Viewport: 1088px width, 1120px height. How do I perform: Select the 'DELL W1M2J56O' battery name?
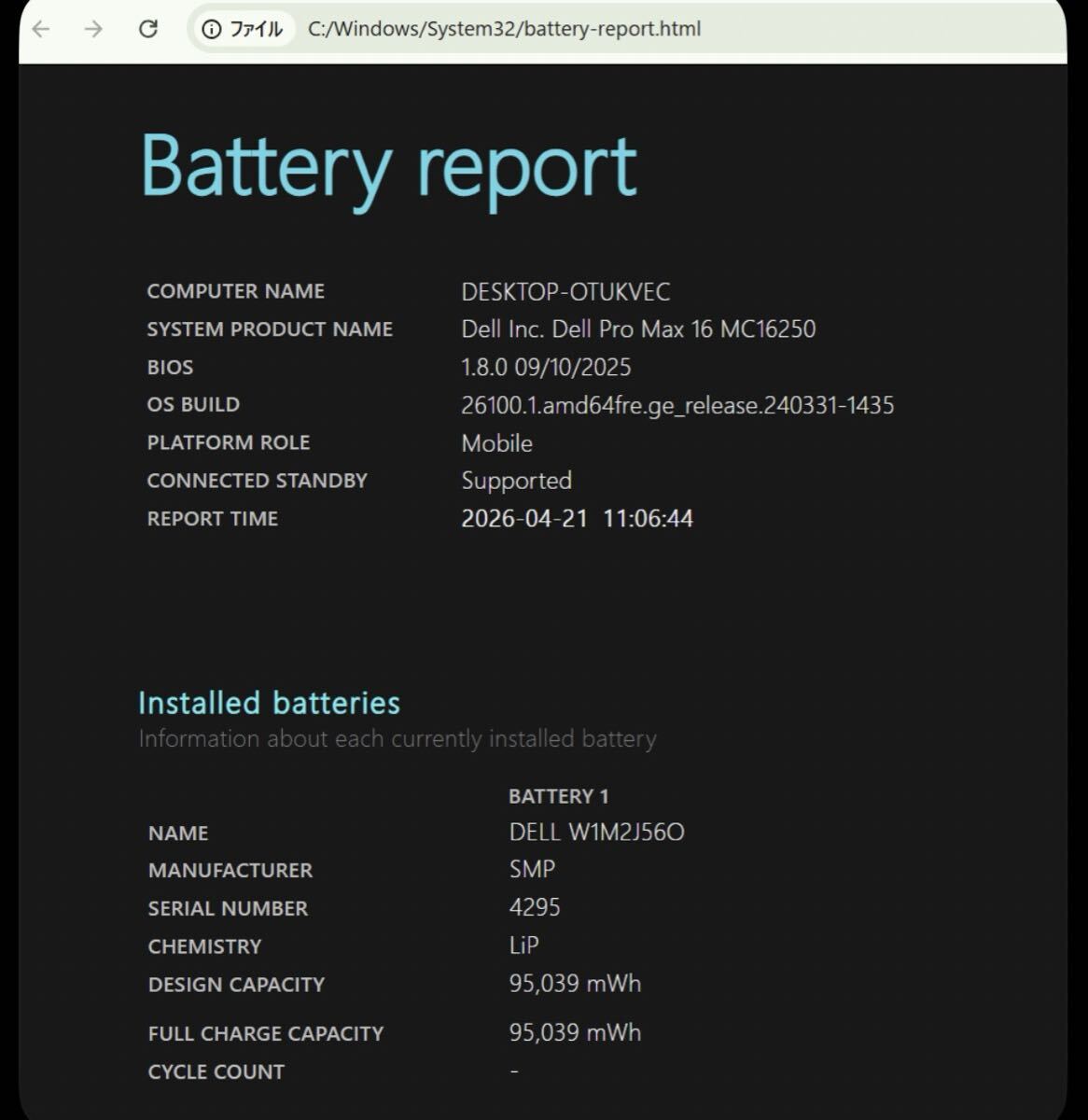pos(597,833)
